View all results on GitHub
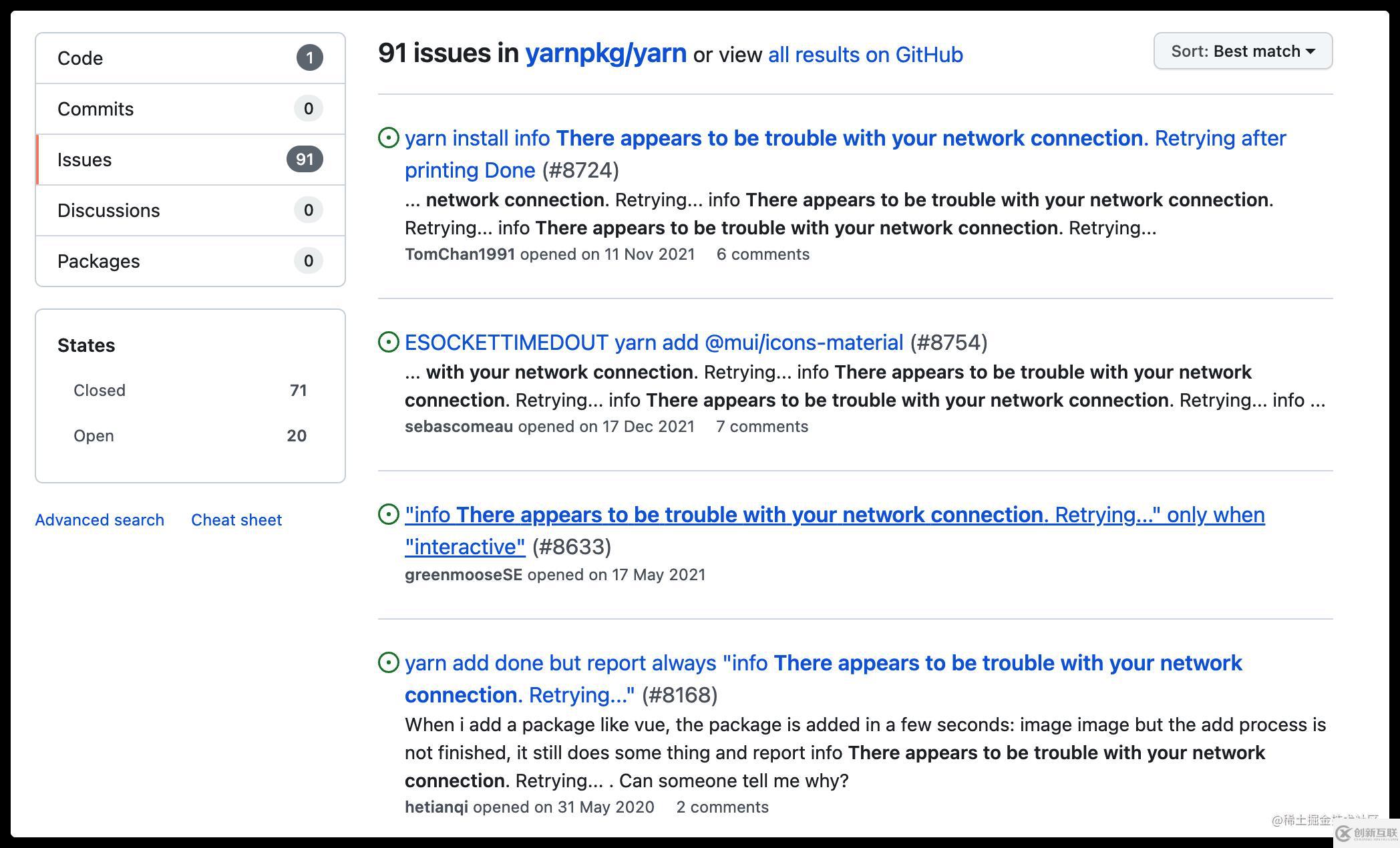 pyautogui.click(x=866, y=54)
